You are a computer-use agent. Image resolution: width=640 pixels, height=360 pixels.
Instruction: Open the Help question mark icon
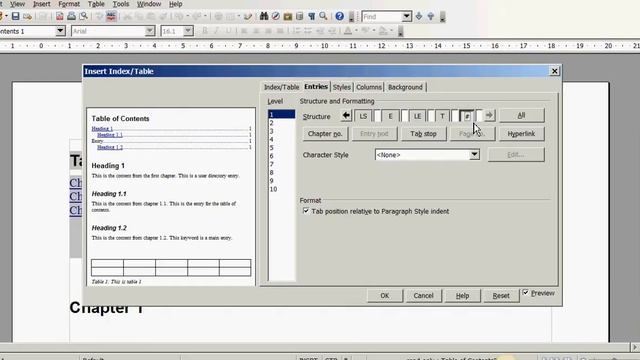pos(340,16)
